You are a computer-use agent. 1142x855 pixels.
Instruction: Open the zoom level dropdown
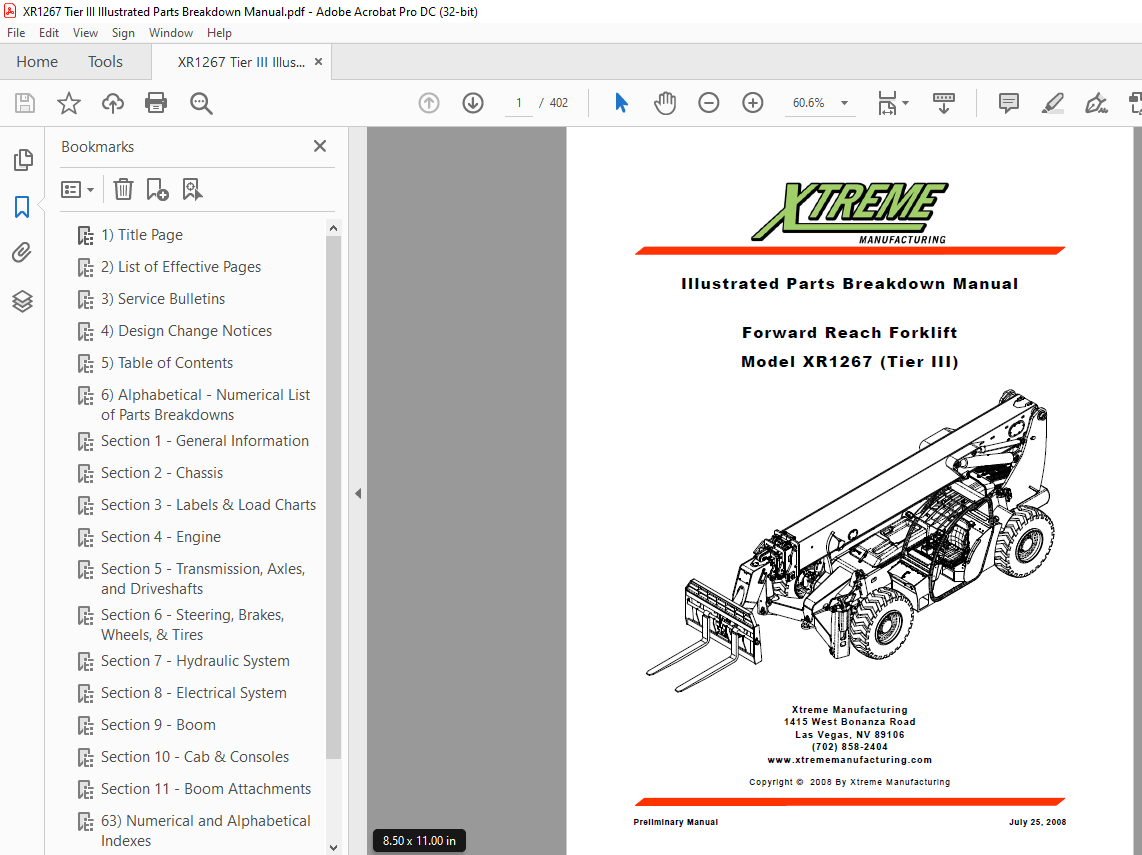pos(844,103)
